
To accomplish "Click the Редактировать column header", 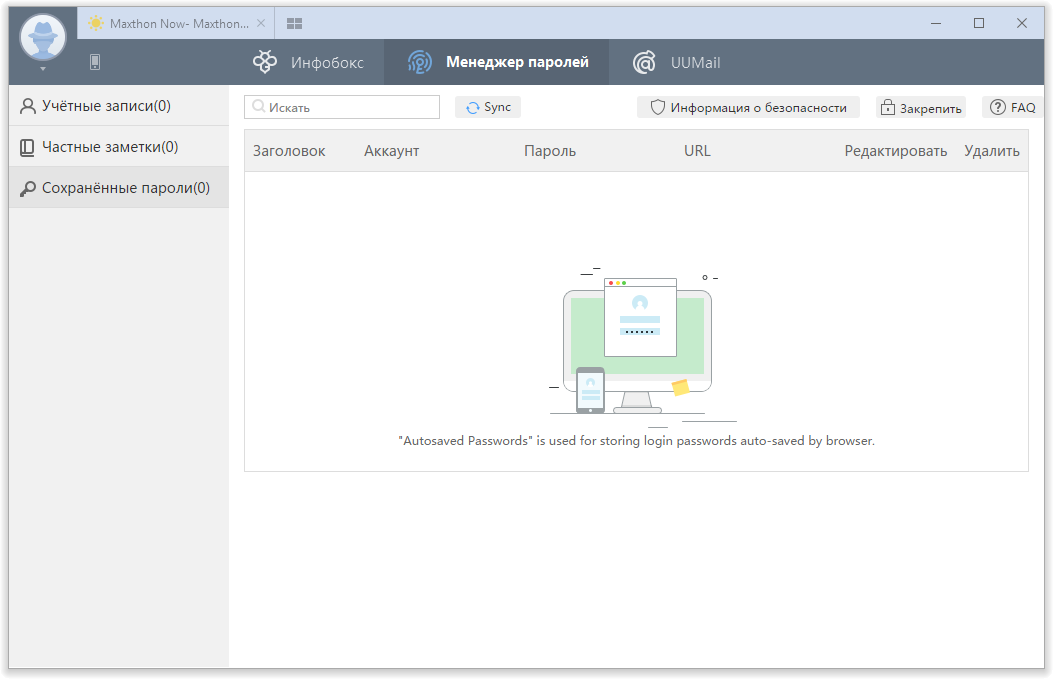I will (896, 151).
